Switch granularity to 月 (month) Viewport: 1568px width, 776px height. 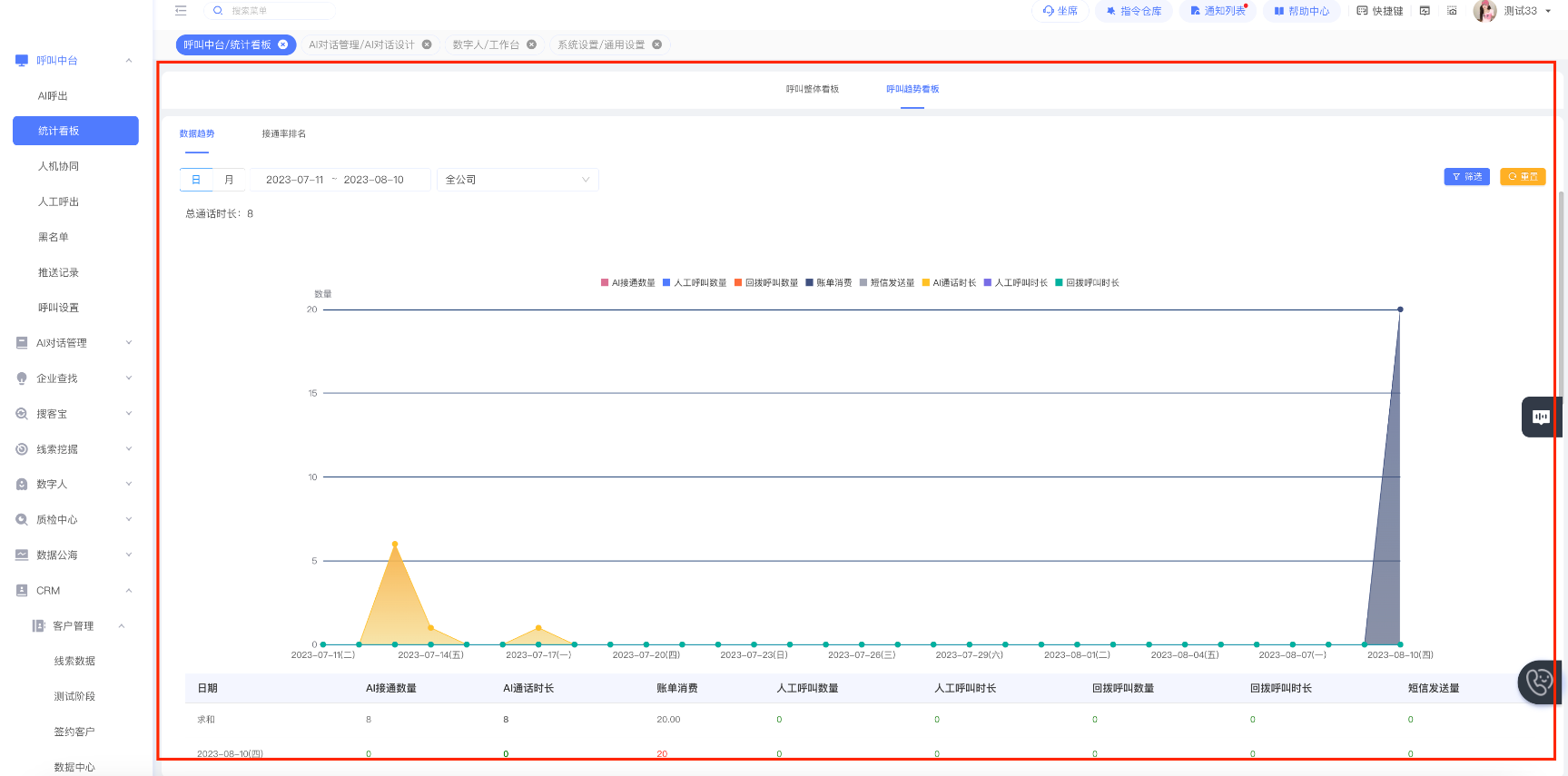(229, 180)
